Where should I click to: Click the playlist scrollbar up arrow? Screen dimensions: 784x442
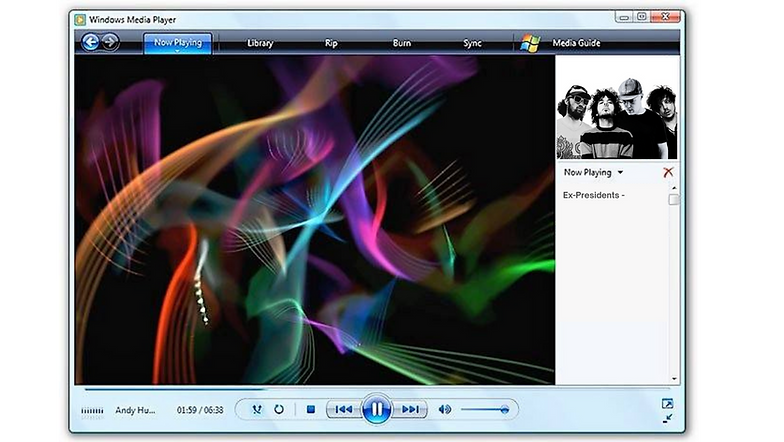674,188
